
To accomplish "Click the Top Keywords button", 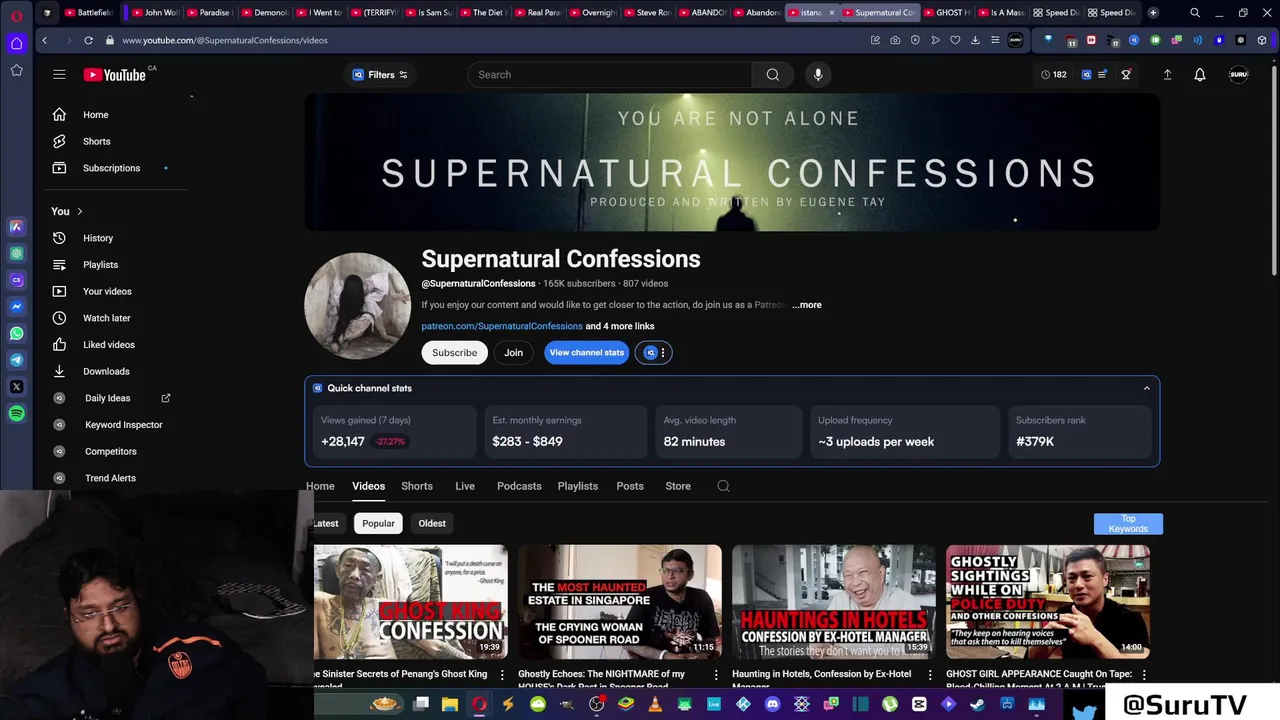I will tap(1128, 524).
